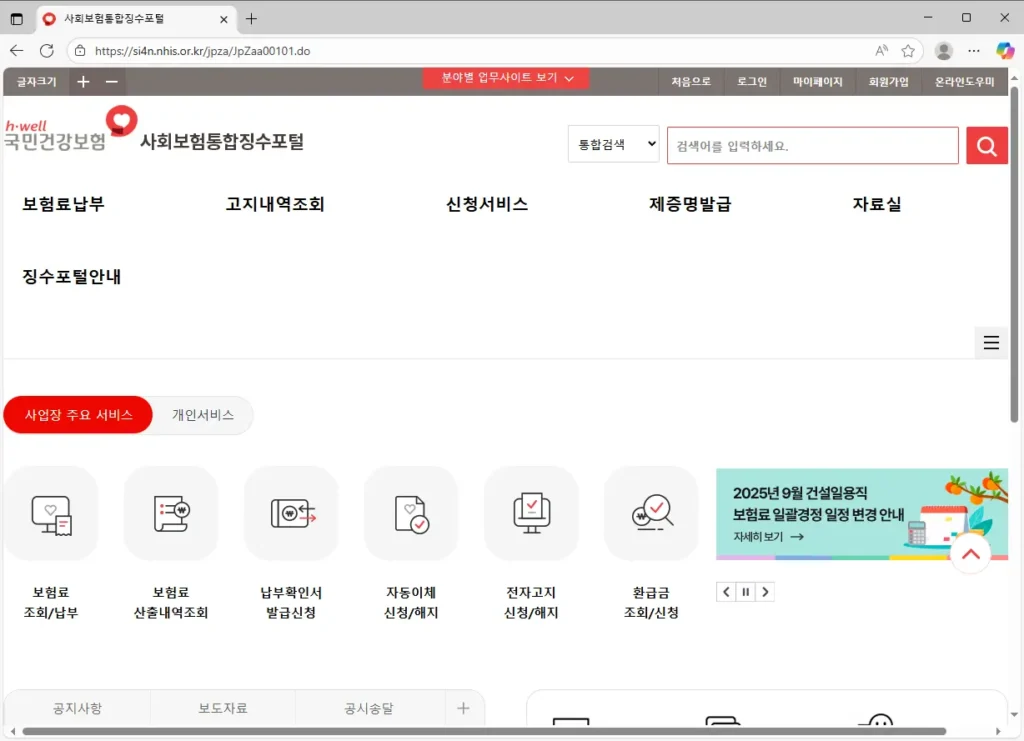Click the red search magnifier button
Image resolution: width=1024 pixels, height=741 pixels.
(986, 145)
